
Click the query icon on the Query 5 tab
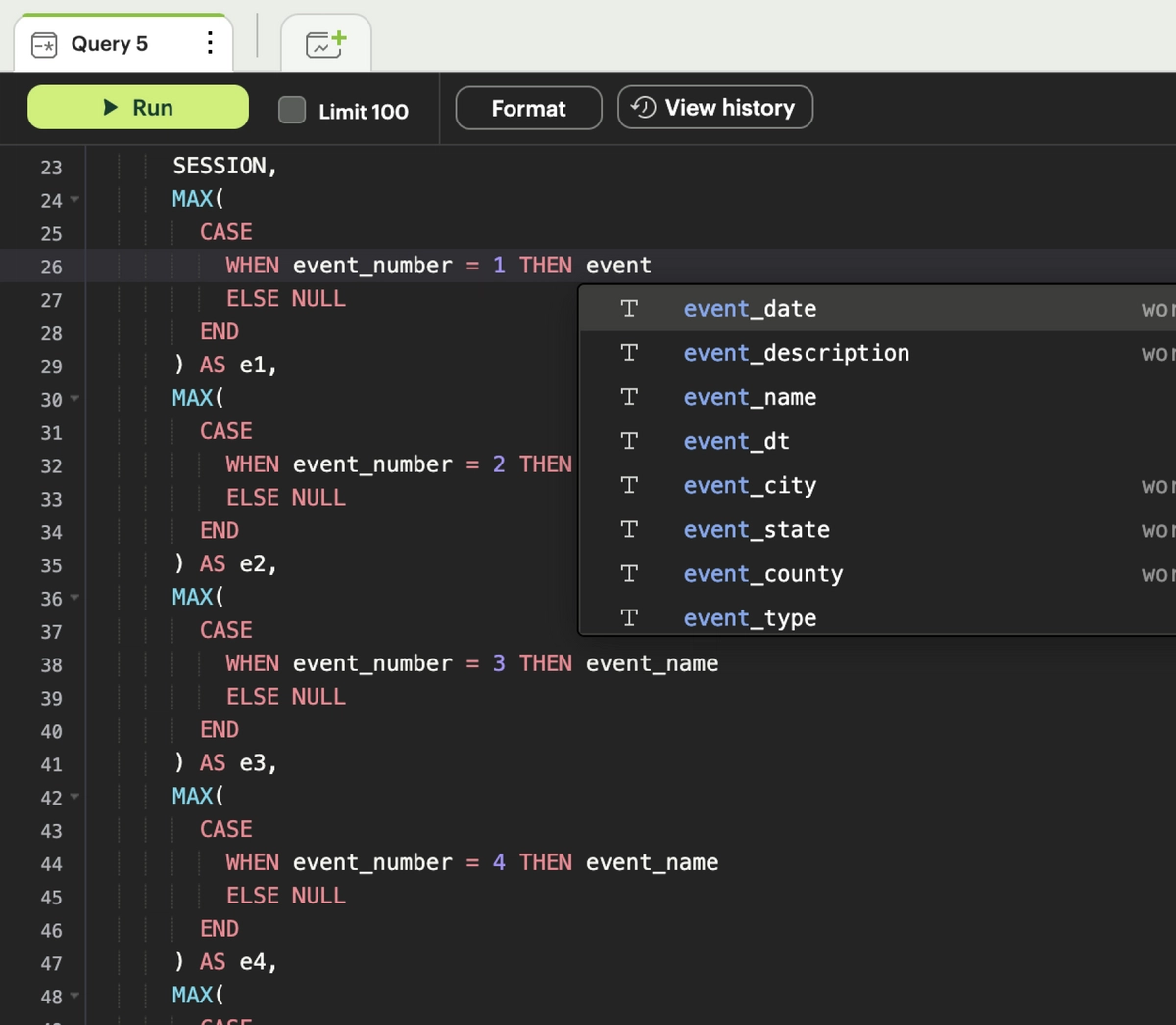[x=43, y=43]
